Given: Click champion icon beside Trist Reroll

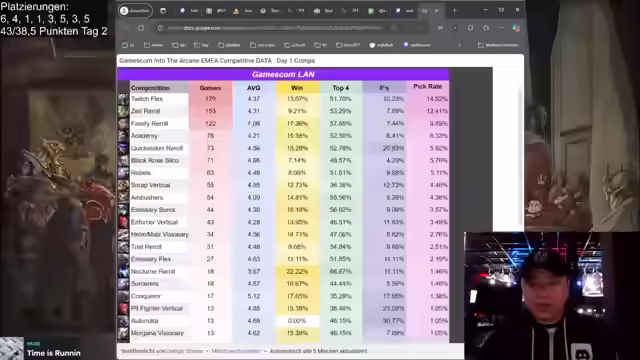Looking at the screenshot, I should tap(123, 247).
